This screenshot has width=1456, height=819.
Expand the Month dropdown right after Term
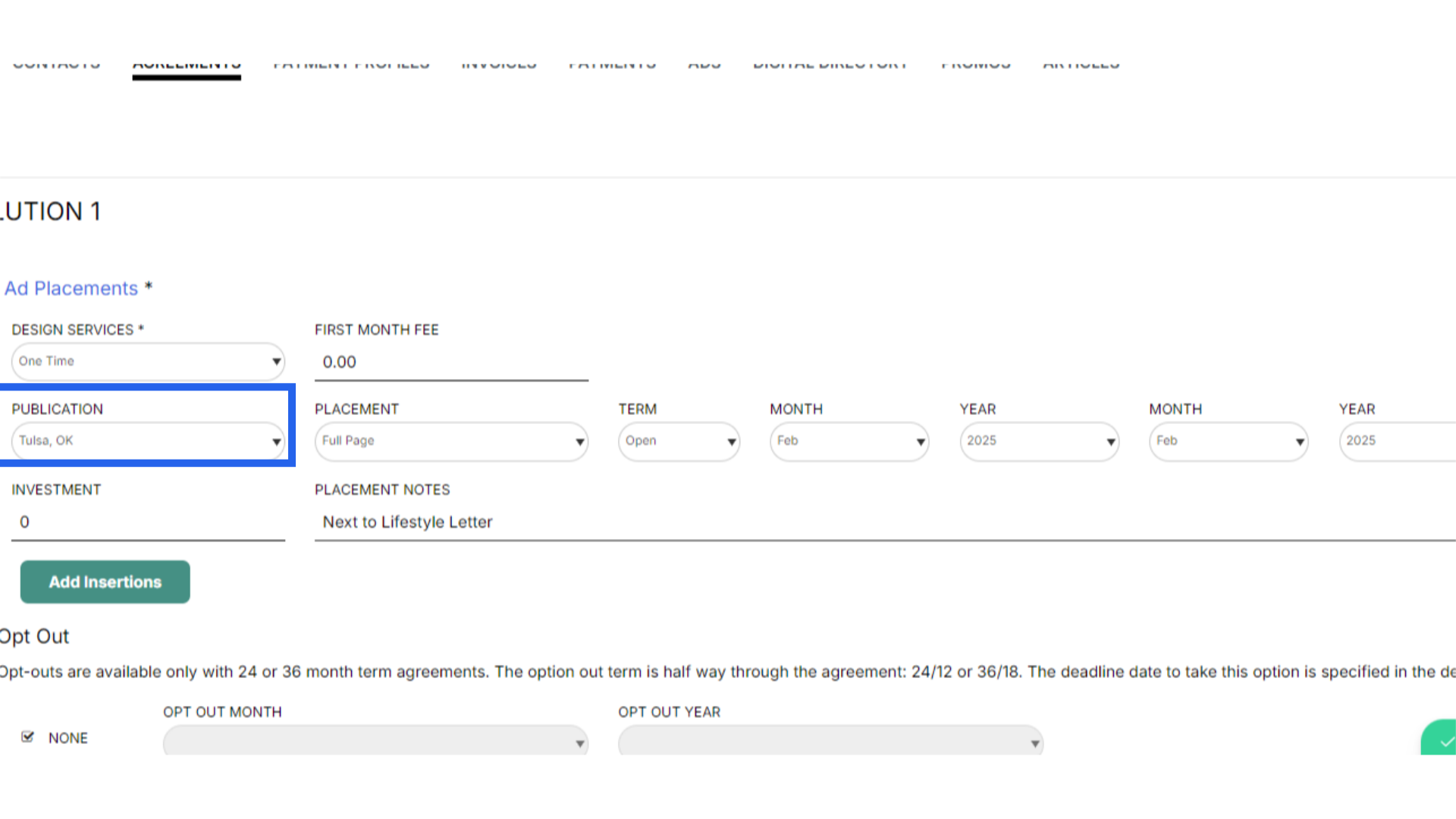click(x=849, y=441)
